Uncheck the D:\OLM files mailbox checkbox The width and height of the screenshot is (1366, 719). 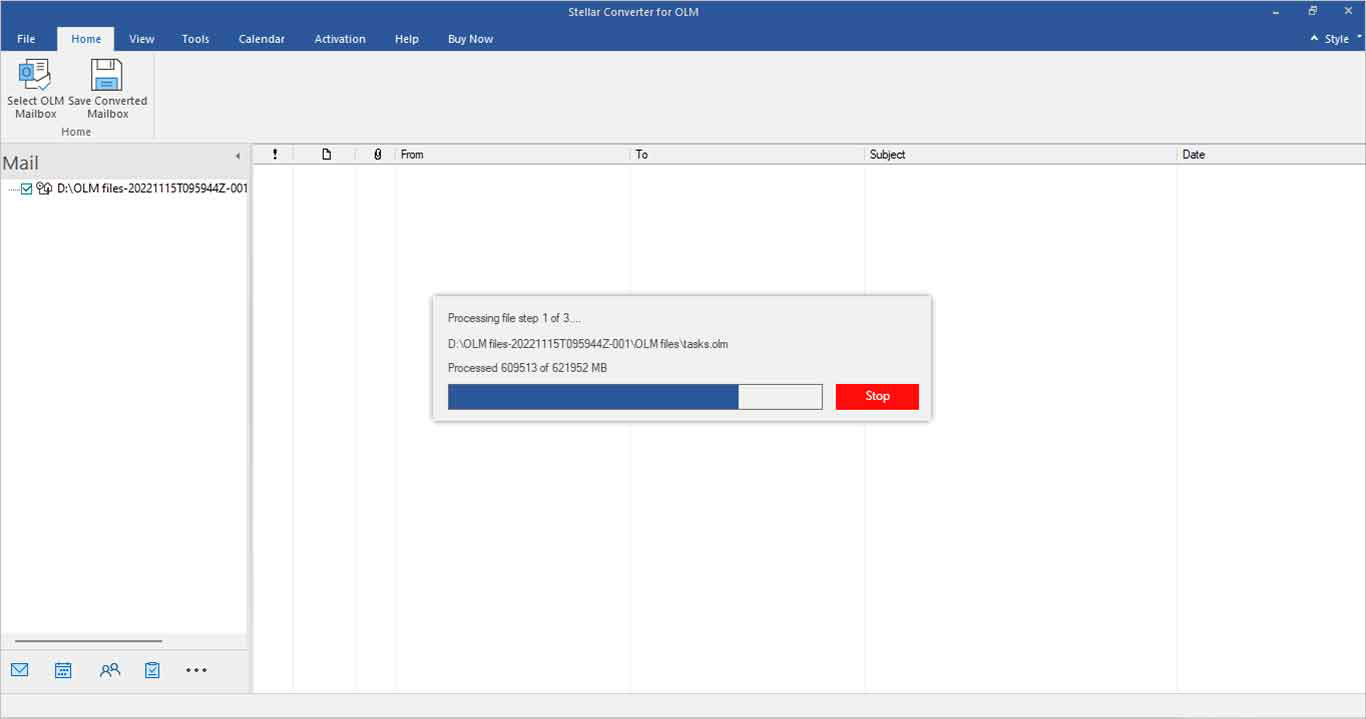[27, 189]
